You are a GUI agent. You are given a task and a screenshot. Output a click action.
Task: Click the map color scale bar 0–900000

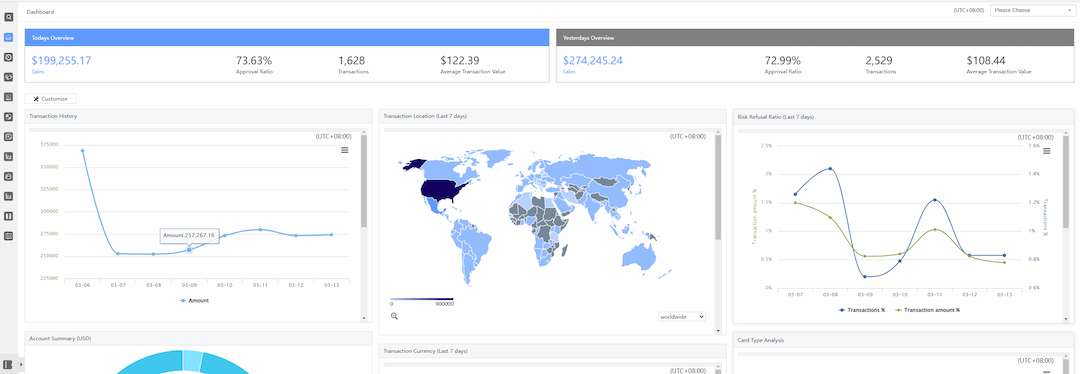422,299
